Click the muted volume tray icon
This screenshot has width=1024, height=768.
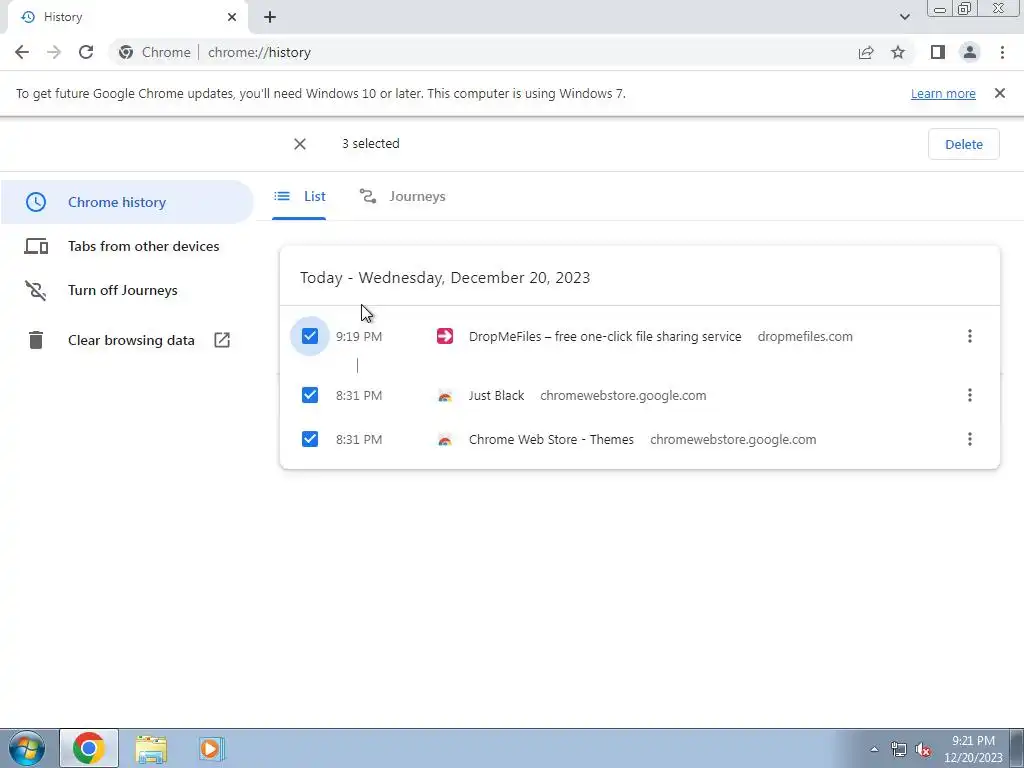[x=923, y=749]
